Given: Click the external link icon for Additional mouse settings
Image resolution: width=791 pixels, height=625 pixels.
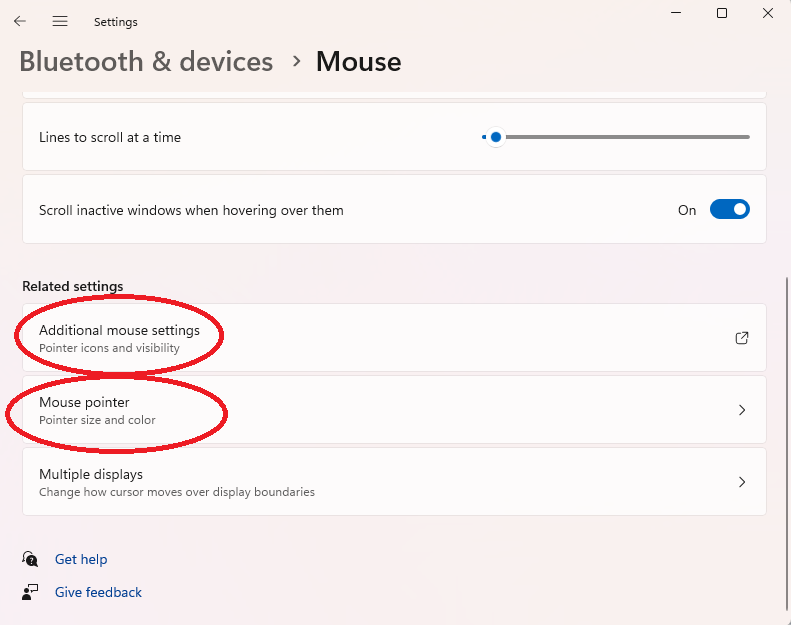Looking at the screenshot, I should (x=742, y=338).
